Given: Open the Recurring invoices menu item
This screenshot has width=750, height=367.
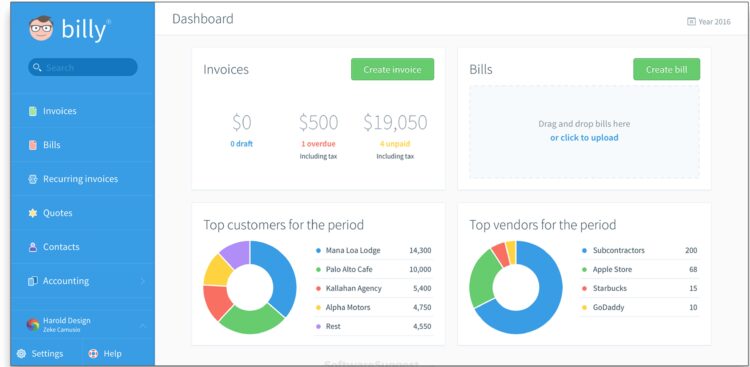Looking at the screenshot, I should point(82,179).
